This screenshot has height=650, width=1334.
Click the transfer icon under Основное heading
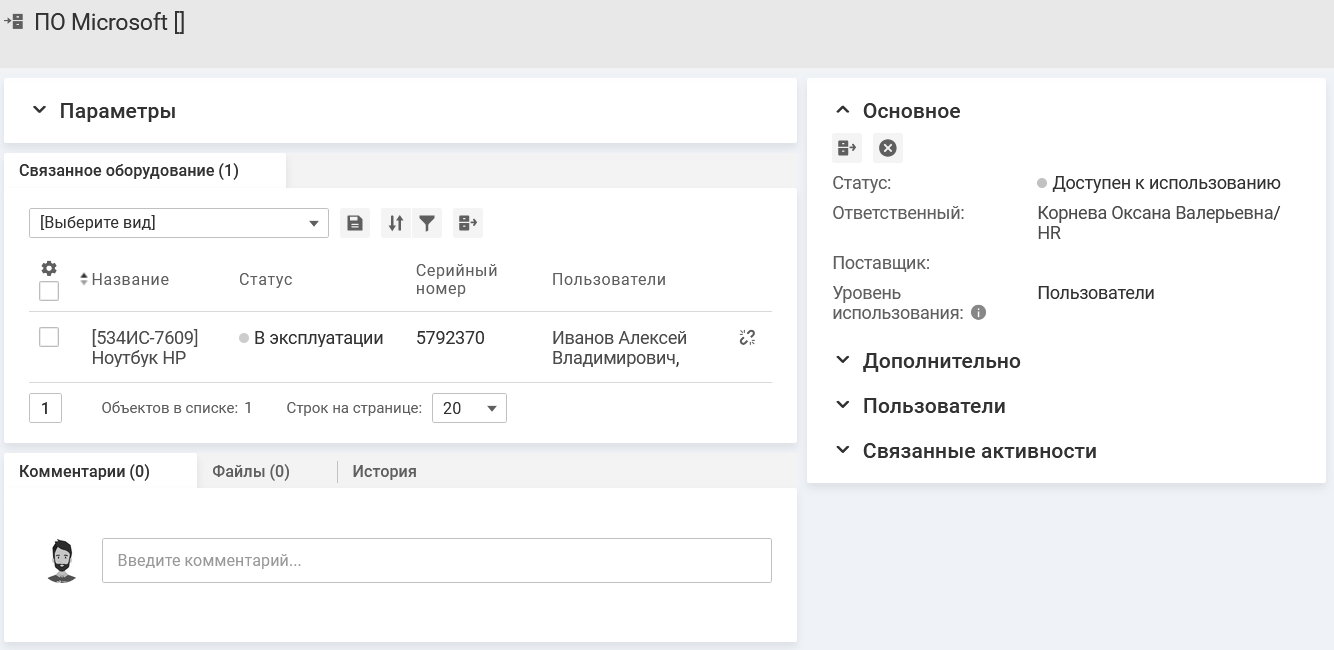click(847, 149)
